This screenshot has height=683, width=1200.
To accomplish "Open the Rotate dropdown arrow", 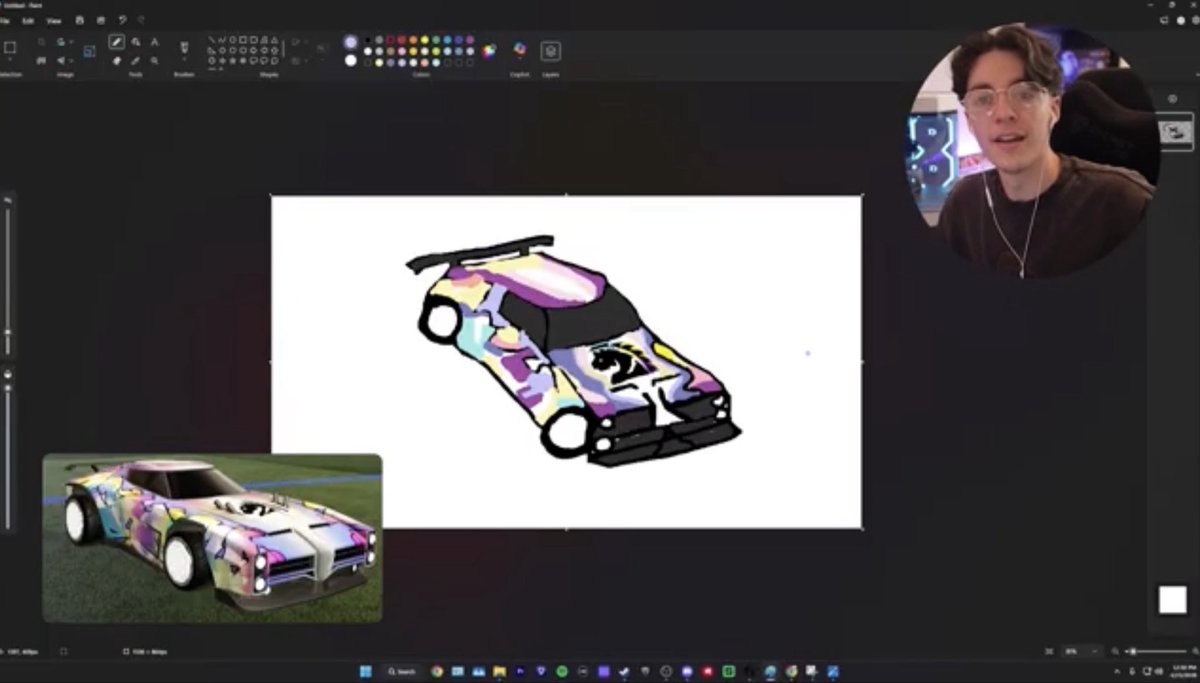I will [71, 42].
